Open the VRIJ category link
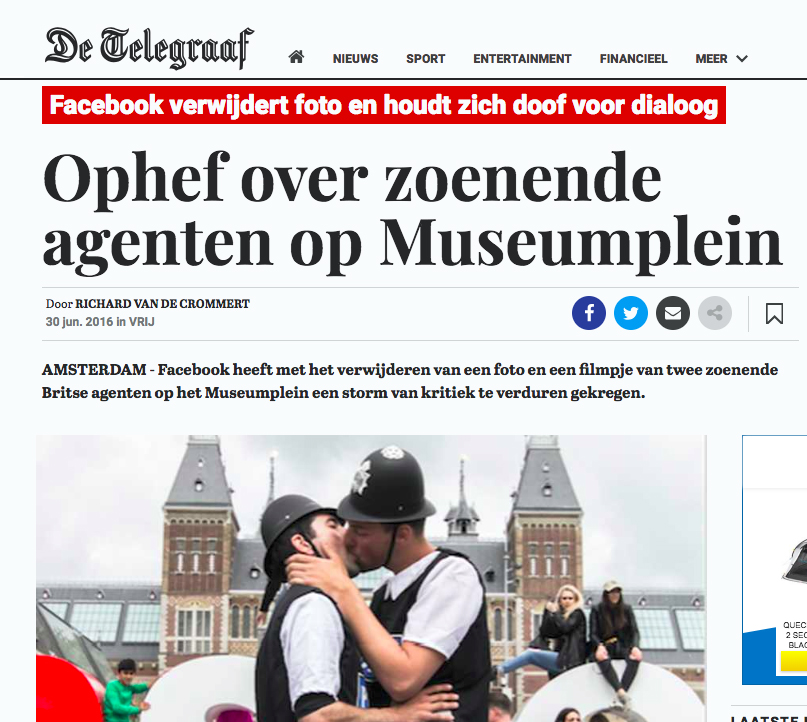This screenshot has height=722, width=807. pos(142,322)
